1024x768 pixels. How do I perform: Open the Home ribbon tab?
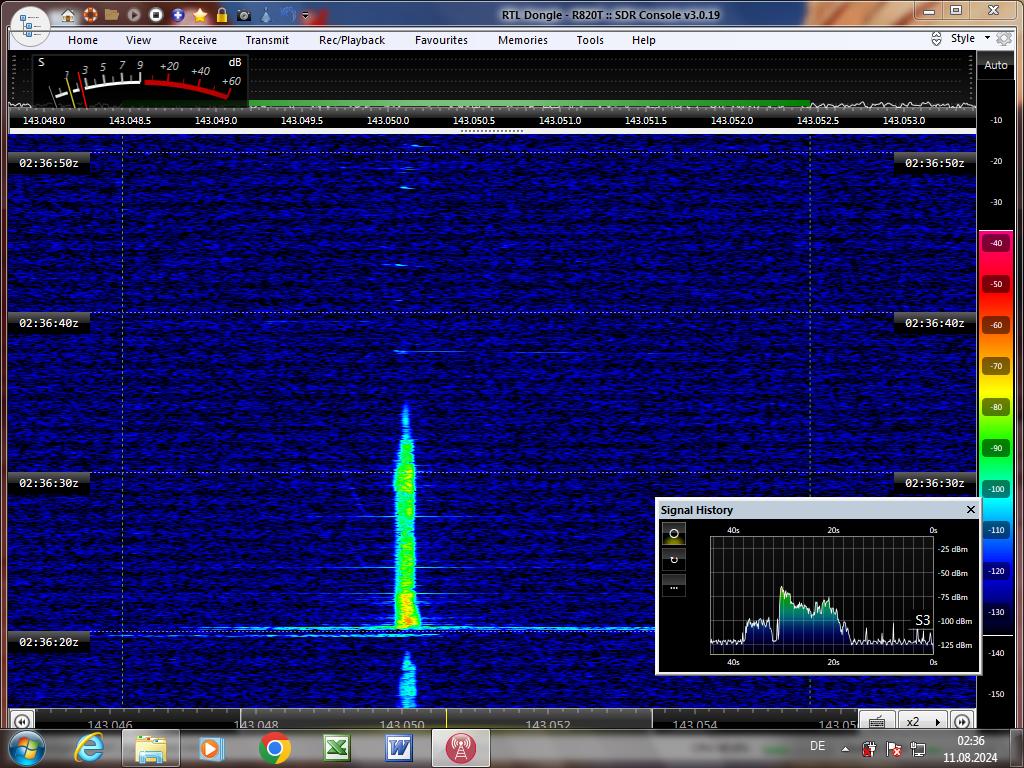(83, 40)
